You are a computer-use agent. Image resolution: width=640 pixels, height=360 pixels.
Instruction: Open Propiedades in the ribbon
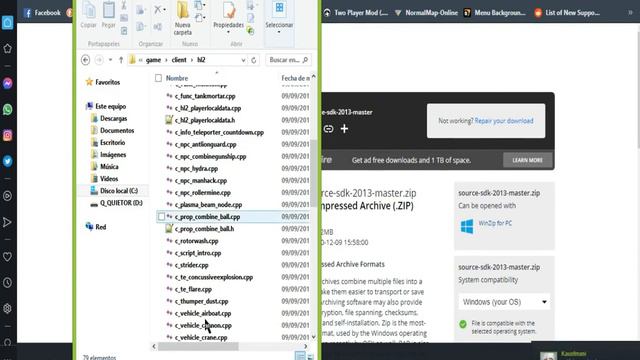(228, 16)
